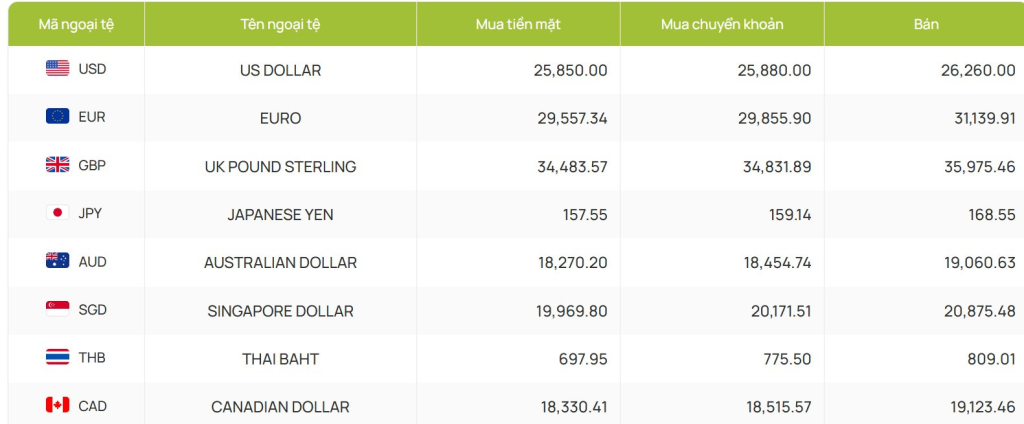The width and height of the screenshot is (1024, 424).
Task: Click the Japanese flag icon beside JPY
Action: point(57,212)
